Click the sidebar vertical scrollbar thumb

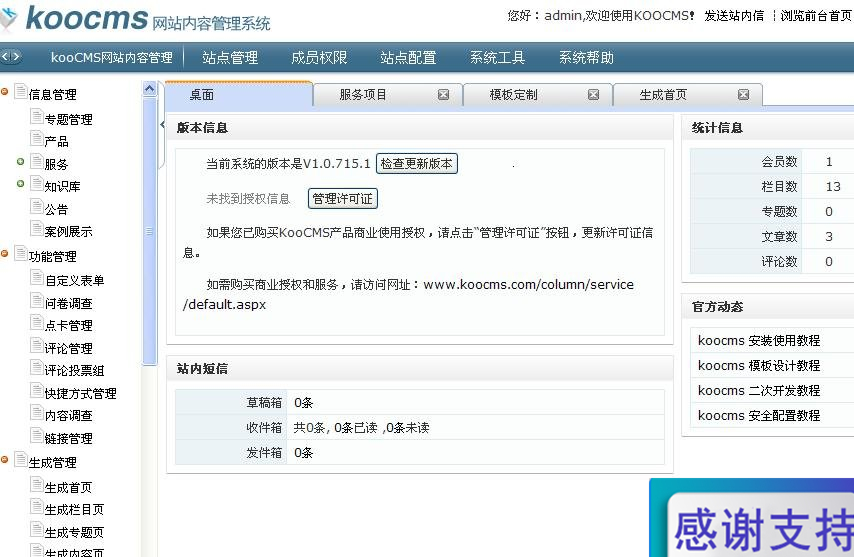[x=150, y=231]
